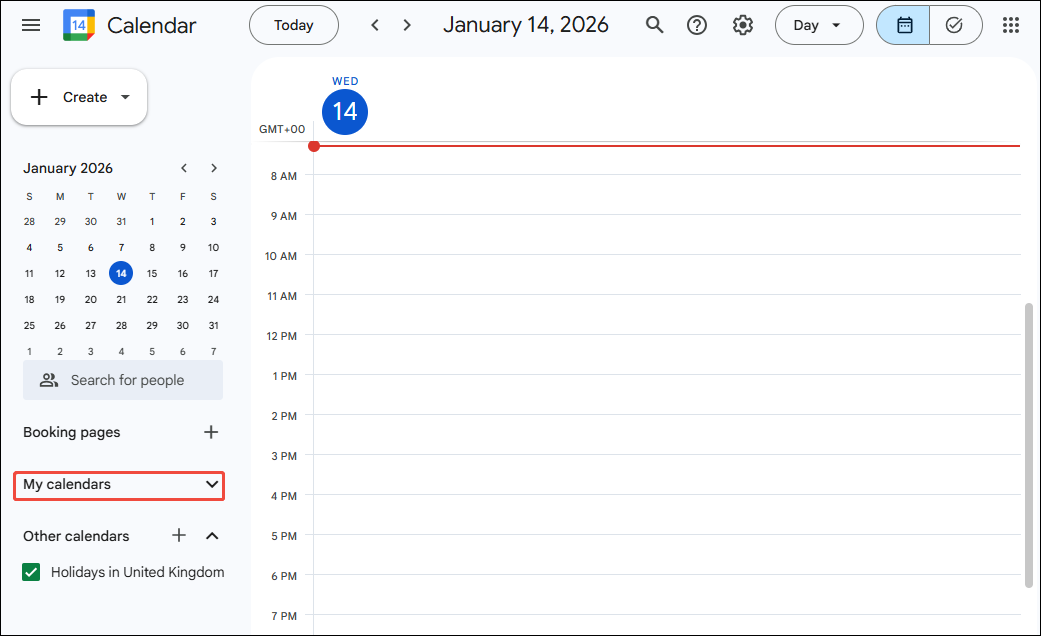Expand the My calendars dropdown
Image resolution: width=1041 pixels, height=636 pixels.
pyautogui.click(x=213, y=485)
